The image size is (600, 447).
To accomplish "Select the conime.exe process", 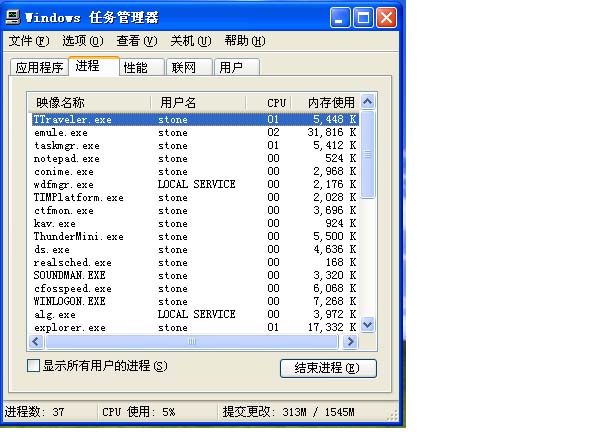I will [x=195, y=171].
